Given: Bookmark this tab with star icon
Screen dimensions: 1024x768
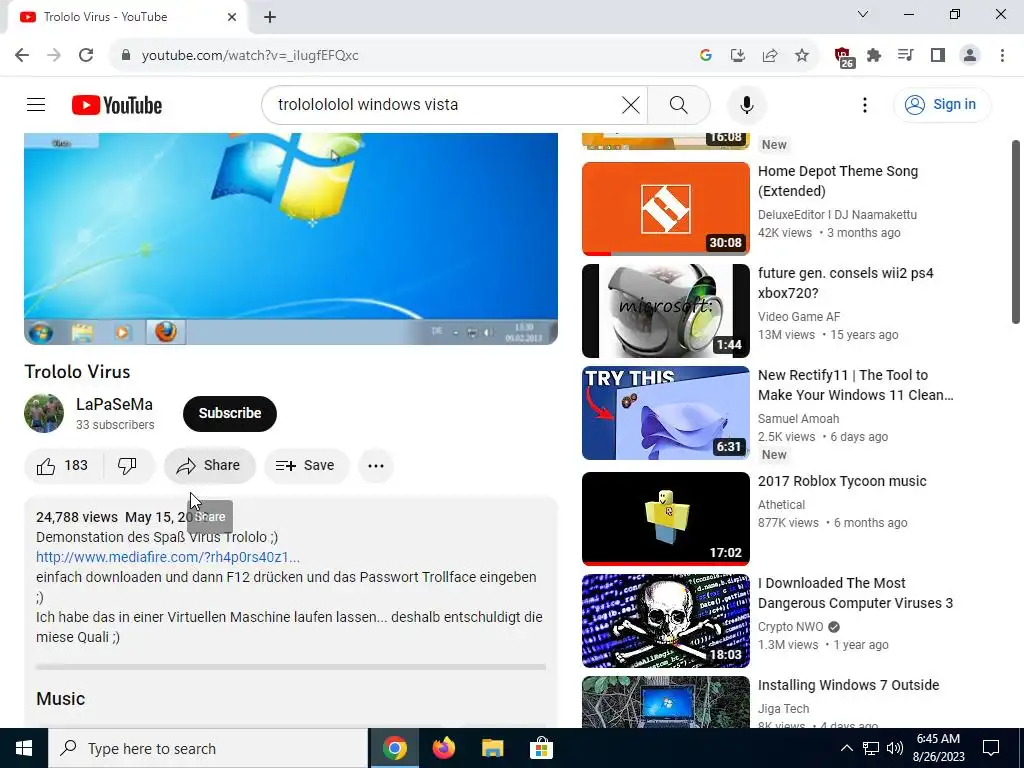Looking at the screenshot, I should [x=802, y=56].
